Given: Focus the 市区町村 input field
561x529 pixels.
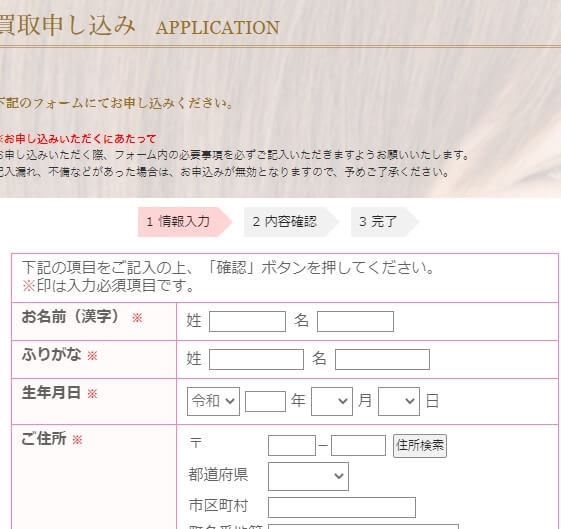Looking at the screenshot, I should click(342, 507).
